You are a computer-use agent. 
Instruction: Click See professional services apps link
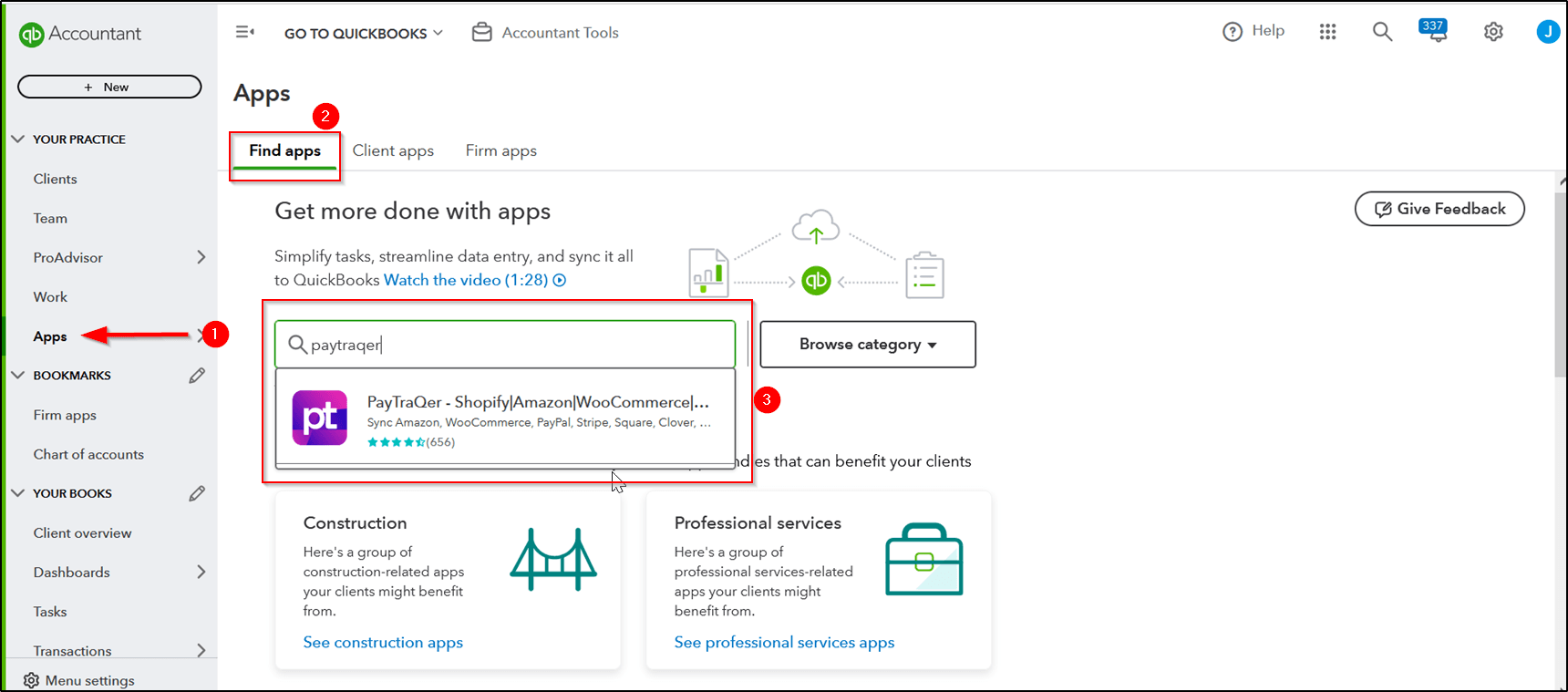(784, 643)
